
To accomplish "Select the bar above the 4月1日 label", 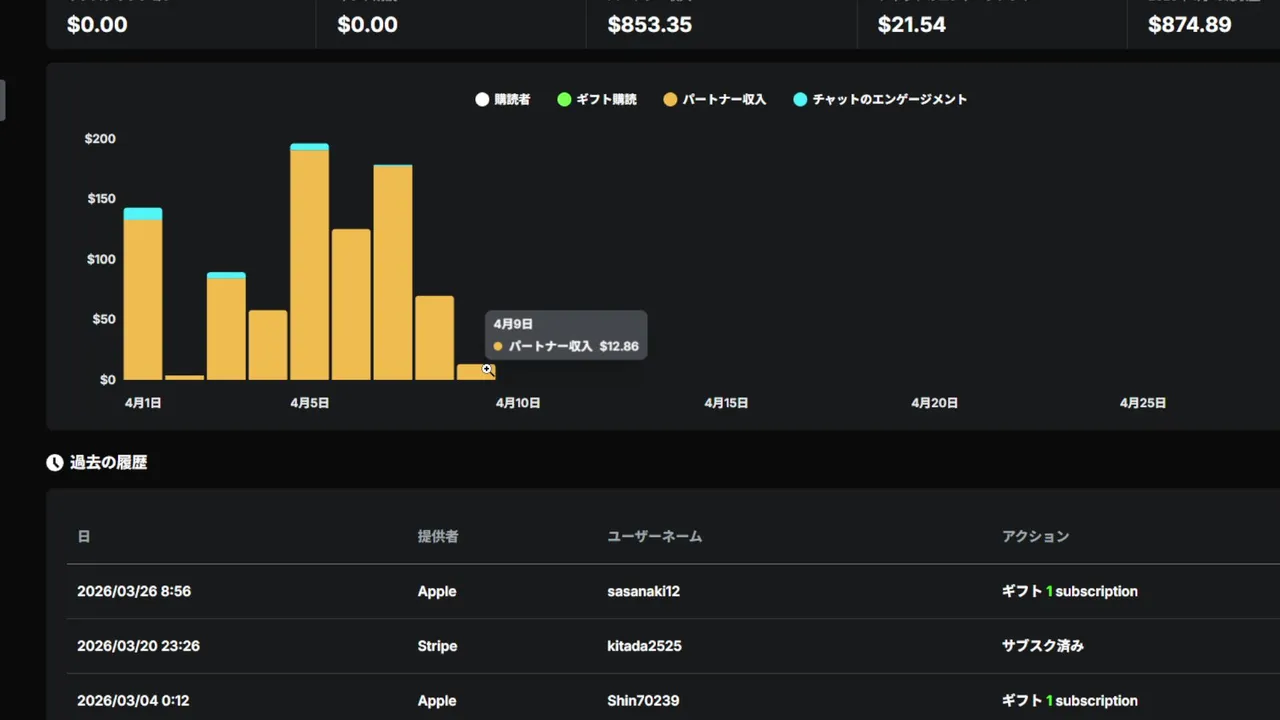I will click(143, 300).
